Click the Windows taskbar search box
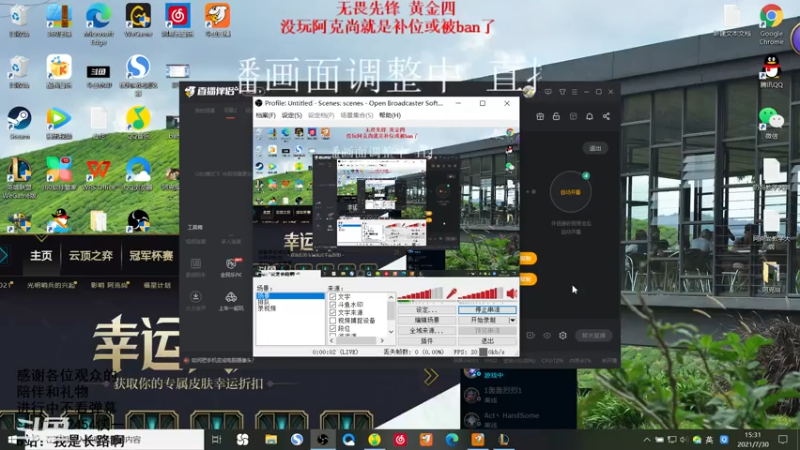Screen dimensions: 800x450 [114, 439]
